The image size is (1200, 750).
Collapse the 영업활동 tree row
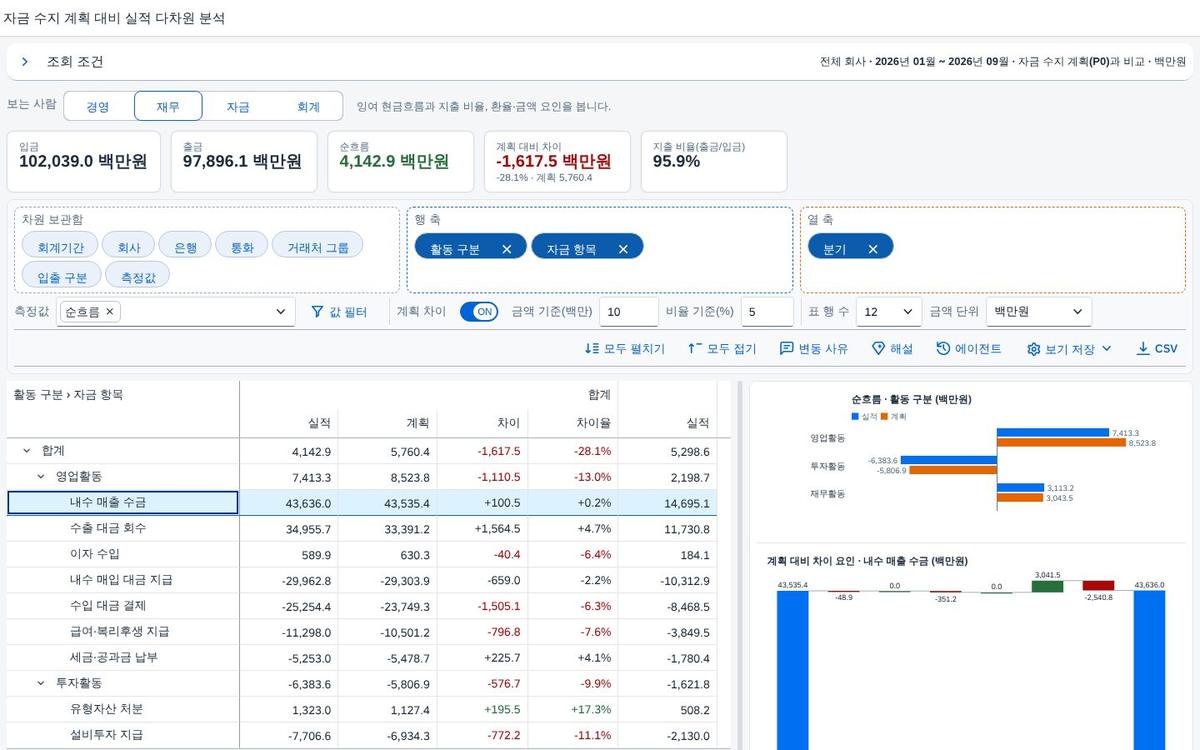(x=41, y=477)
